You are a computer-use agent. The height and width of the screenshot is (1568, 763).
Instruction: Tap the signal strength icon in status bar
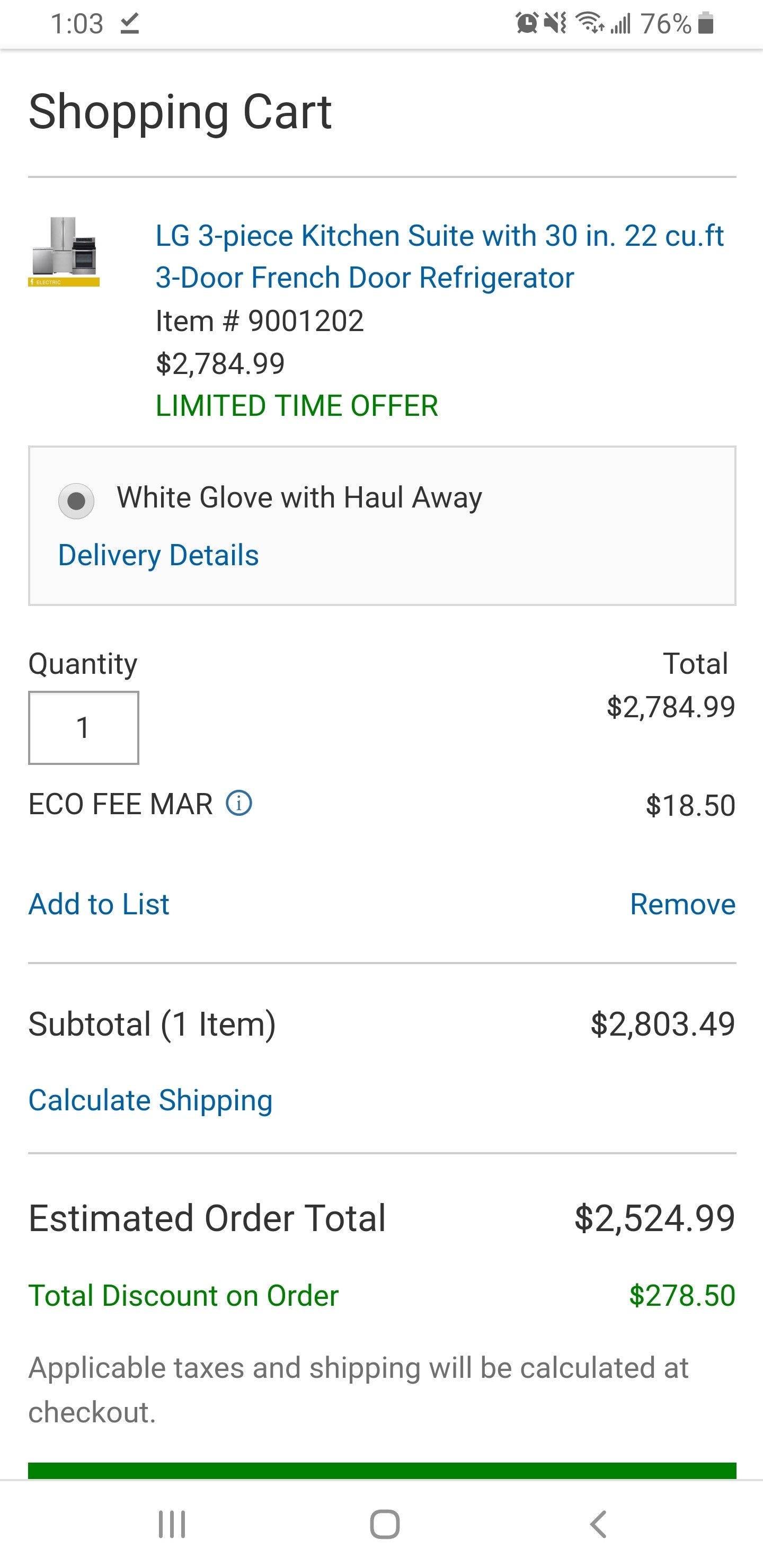[x=619, y=23]
